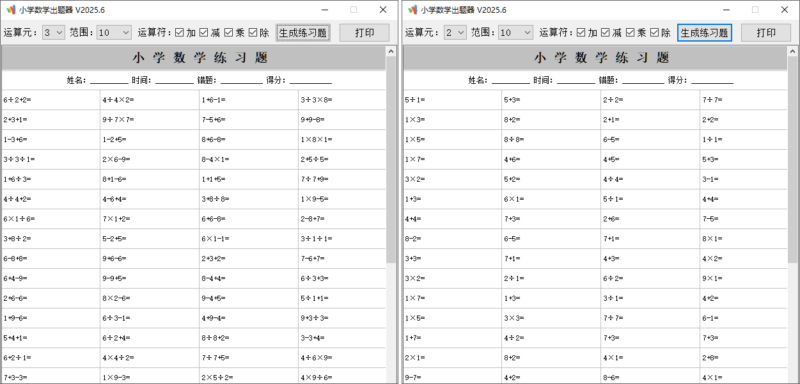
Task: Close the left 小学数学出题器 window
Action: 383,10
